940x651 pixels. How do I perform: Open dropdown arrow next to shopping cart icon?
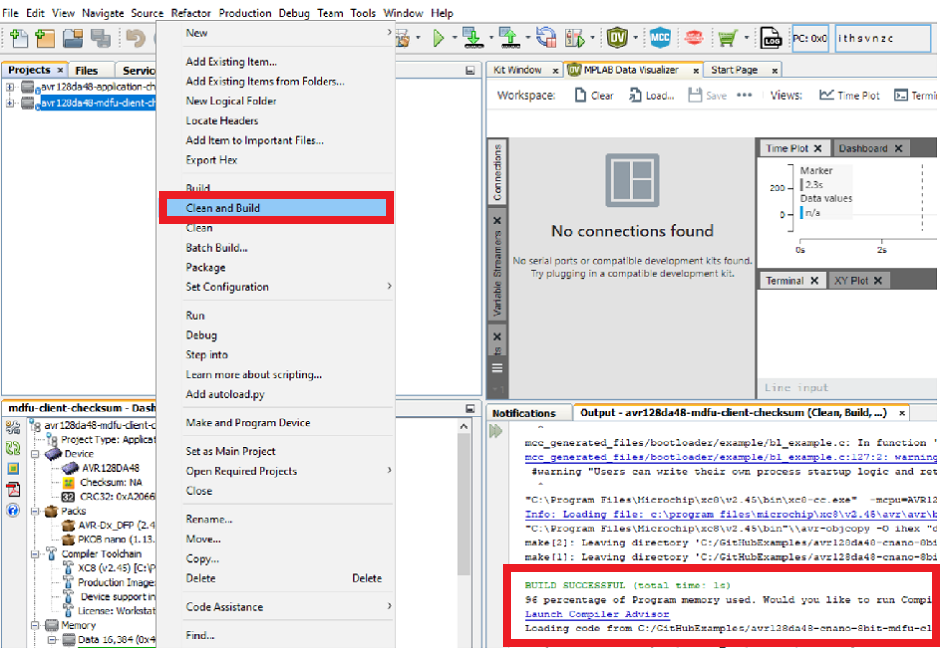[746, 38]
